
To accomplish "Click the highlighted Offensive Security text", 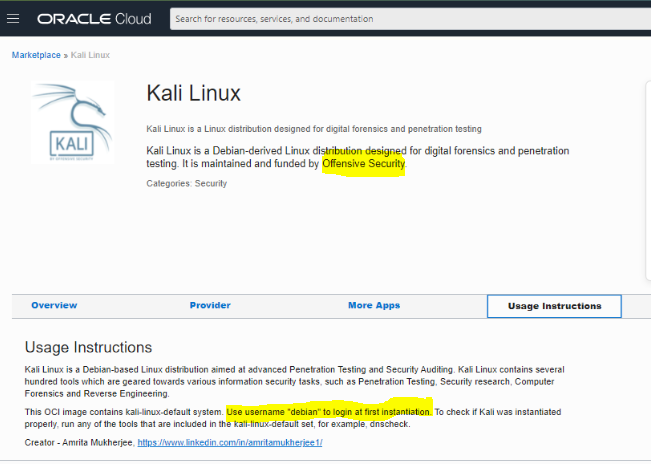I will pyautogui.click(x=364, y=163).
